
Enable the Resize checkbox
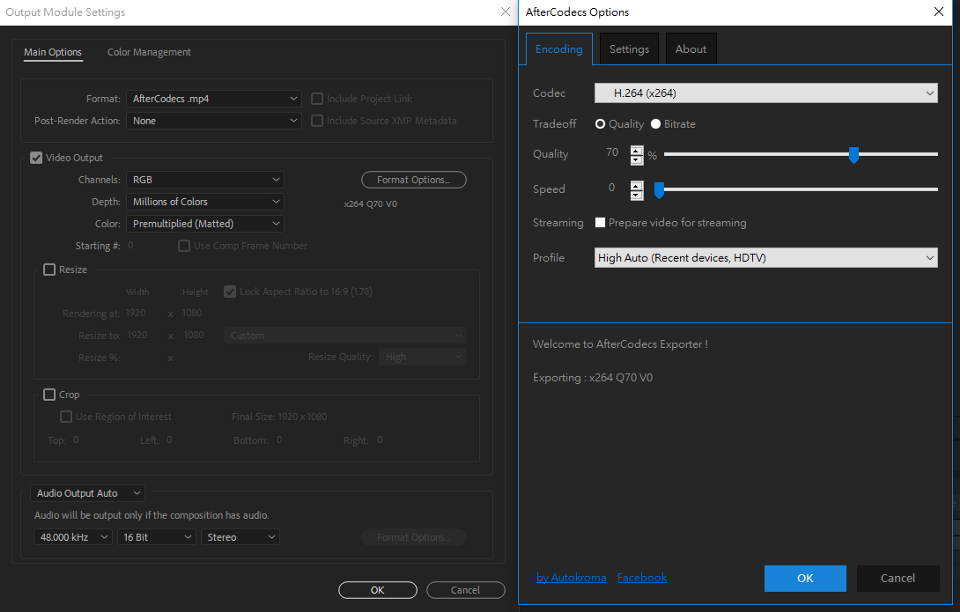(50, 270)
